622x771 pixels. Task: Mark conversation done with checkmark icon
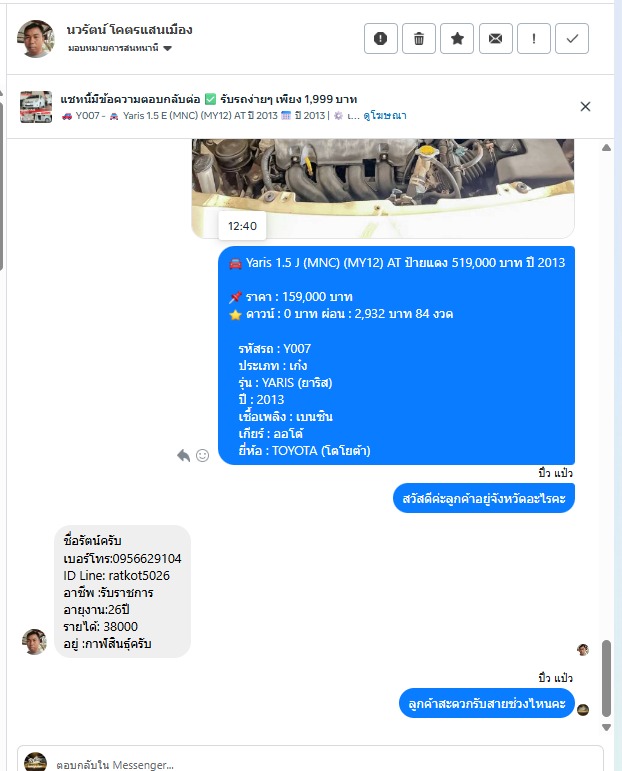pos(572,38)
